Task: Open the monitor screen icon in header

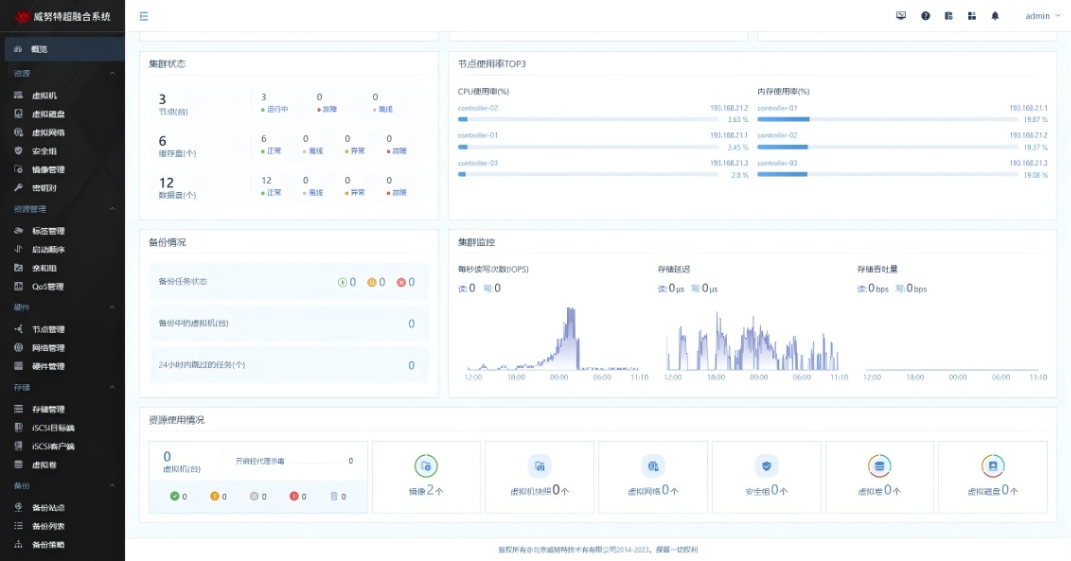Action: click(x=901, y=16)
